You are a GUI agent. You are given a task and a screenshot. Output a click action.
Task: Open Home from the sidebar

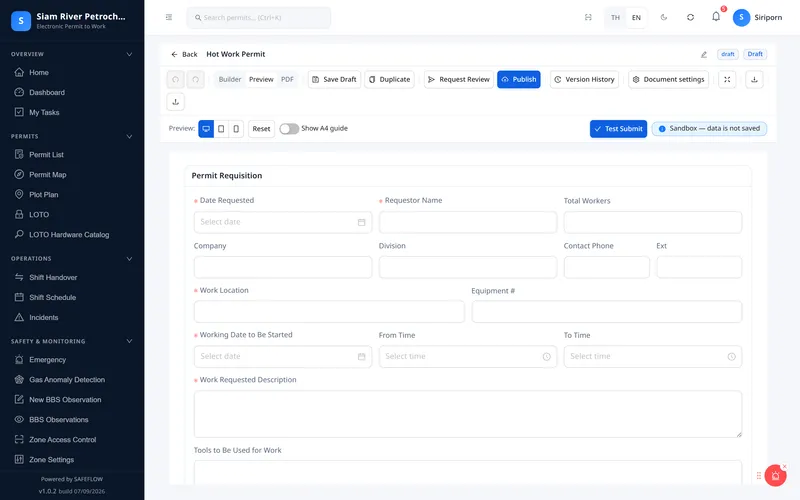pos(39,72)
